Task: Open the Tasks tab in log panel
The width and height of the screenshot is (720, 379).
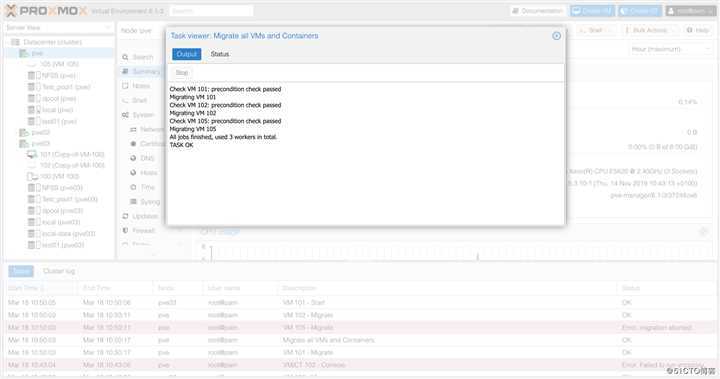Action: (21, 271)
